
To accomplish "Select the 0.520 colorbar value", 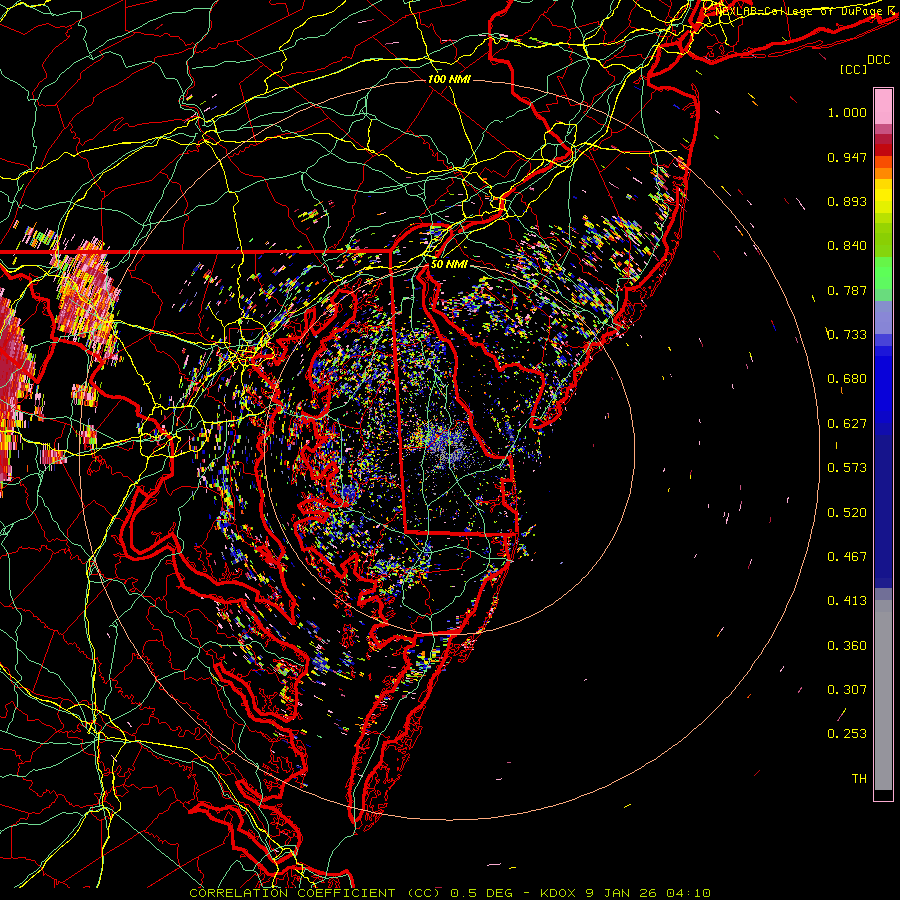I will 847,513.
